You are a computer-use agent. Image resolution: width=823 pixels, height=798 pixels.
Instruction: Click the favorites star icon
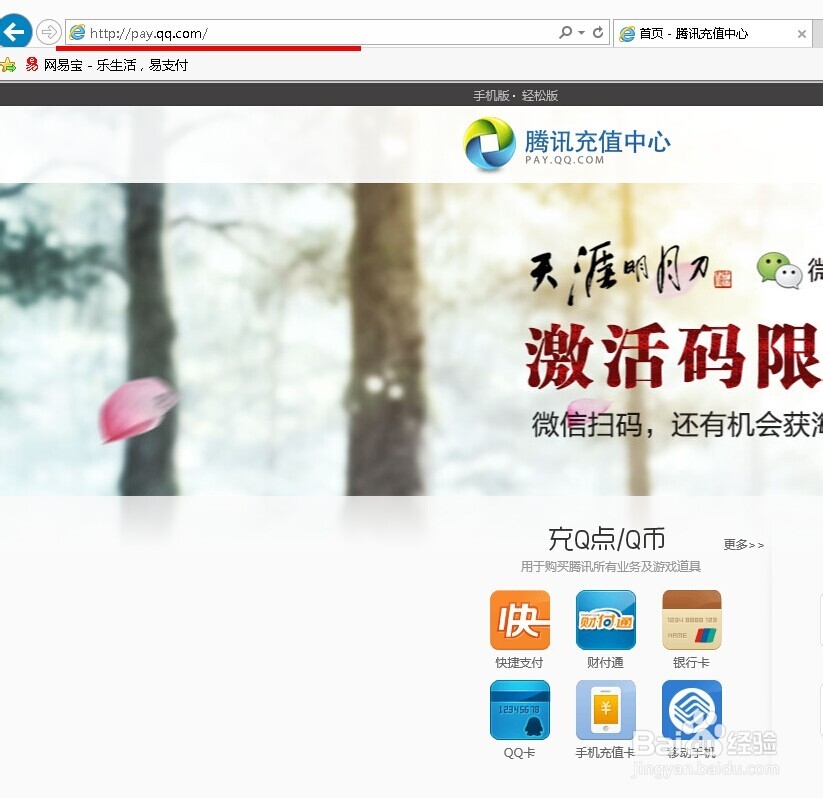[8, 65]
